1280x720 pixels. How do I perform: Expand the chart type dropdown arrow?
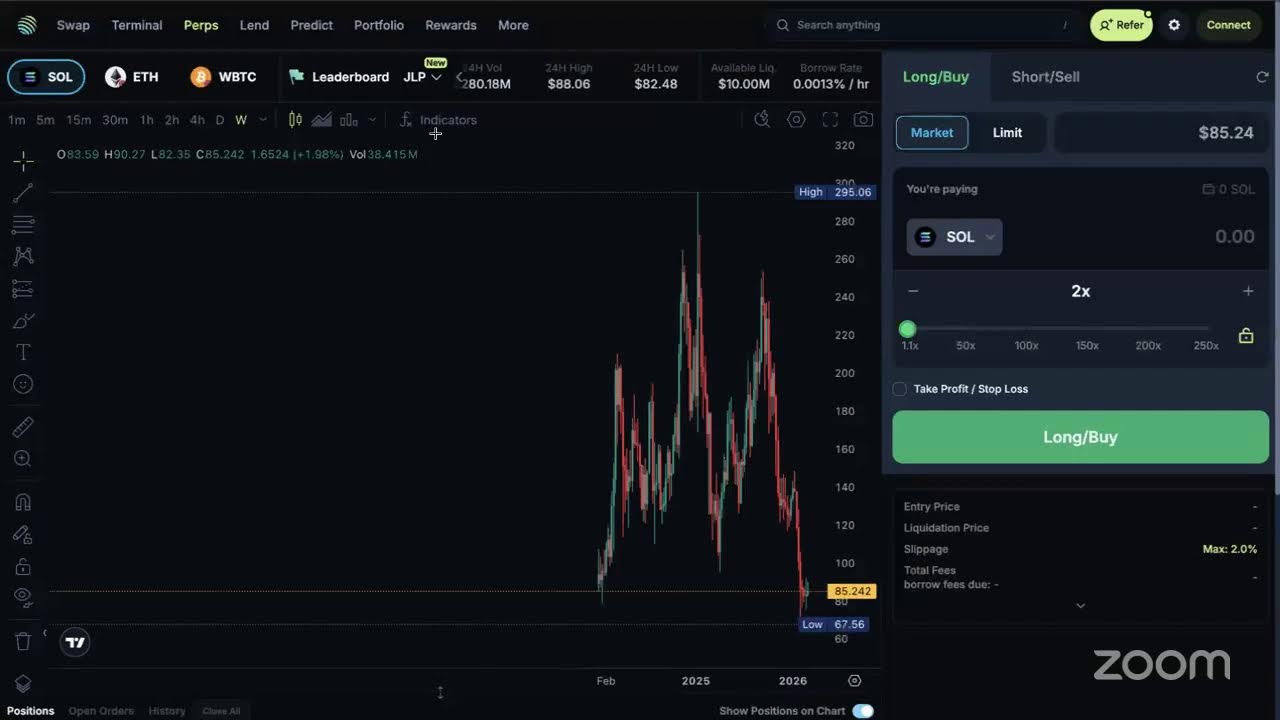[x=372, y=120]
